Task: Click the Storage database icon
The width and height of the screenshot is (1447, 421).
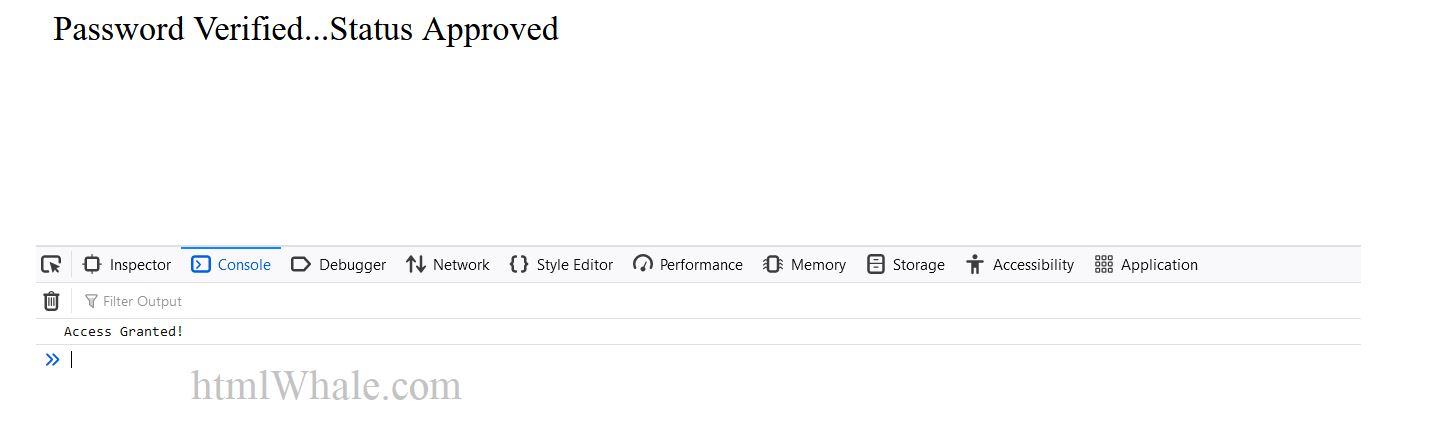Action: click(x=876, y=265)
